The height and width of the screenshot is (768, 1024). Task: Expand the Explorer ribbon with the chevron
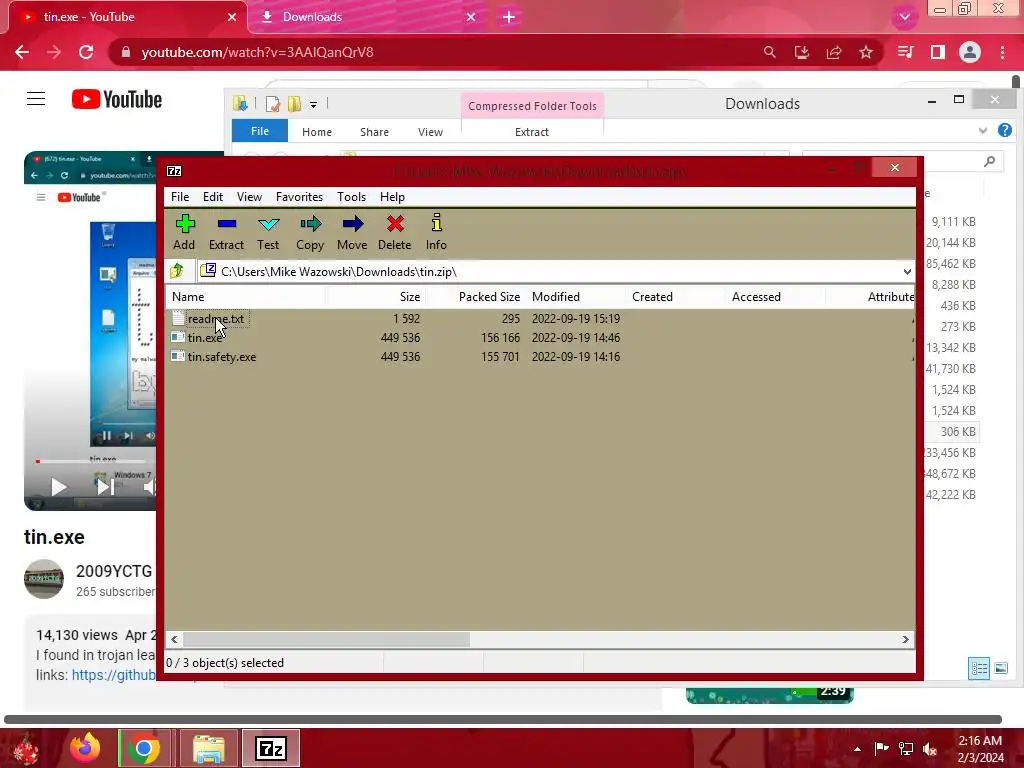click(x=982, y=131)
